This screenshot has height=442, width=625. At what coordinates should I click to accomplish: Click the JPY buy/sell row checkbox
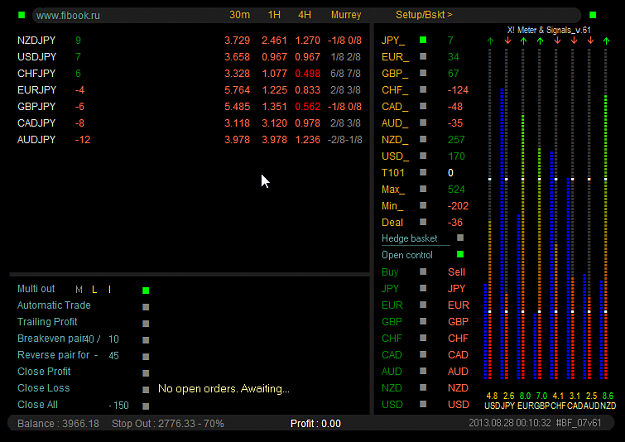click(423, 288)
